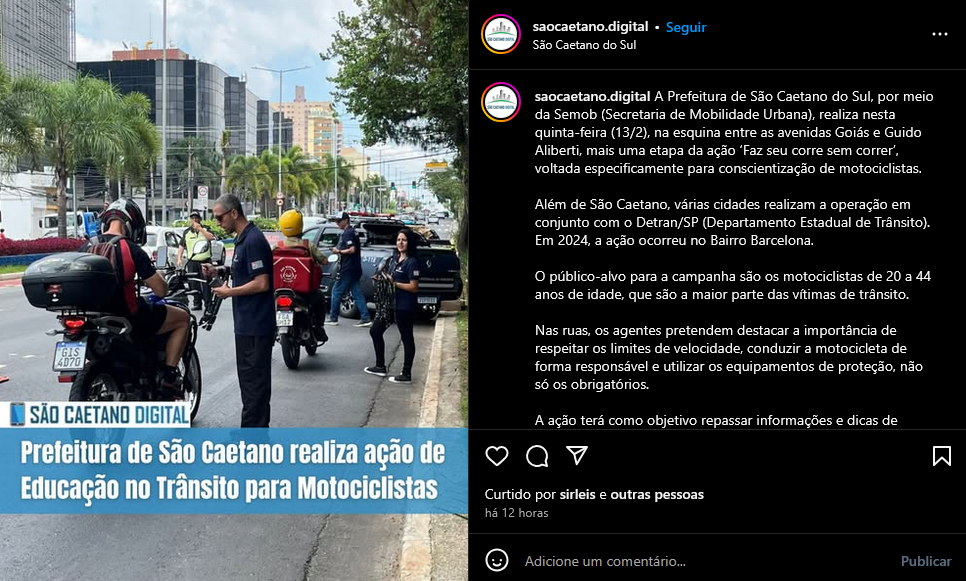The width and height of the screenshot is (966, 581).
Task: Submit comment with Publicar button
Action: (x=926, y=561)
